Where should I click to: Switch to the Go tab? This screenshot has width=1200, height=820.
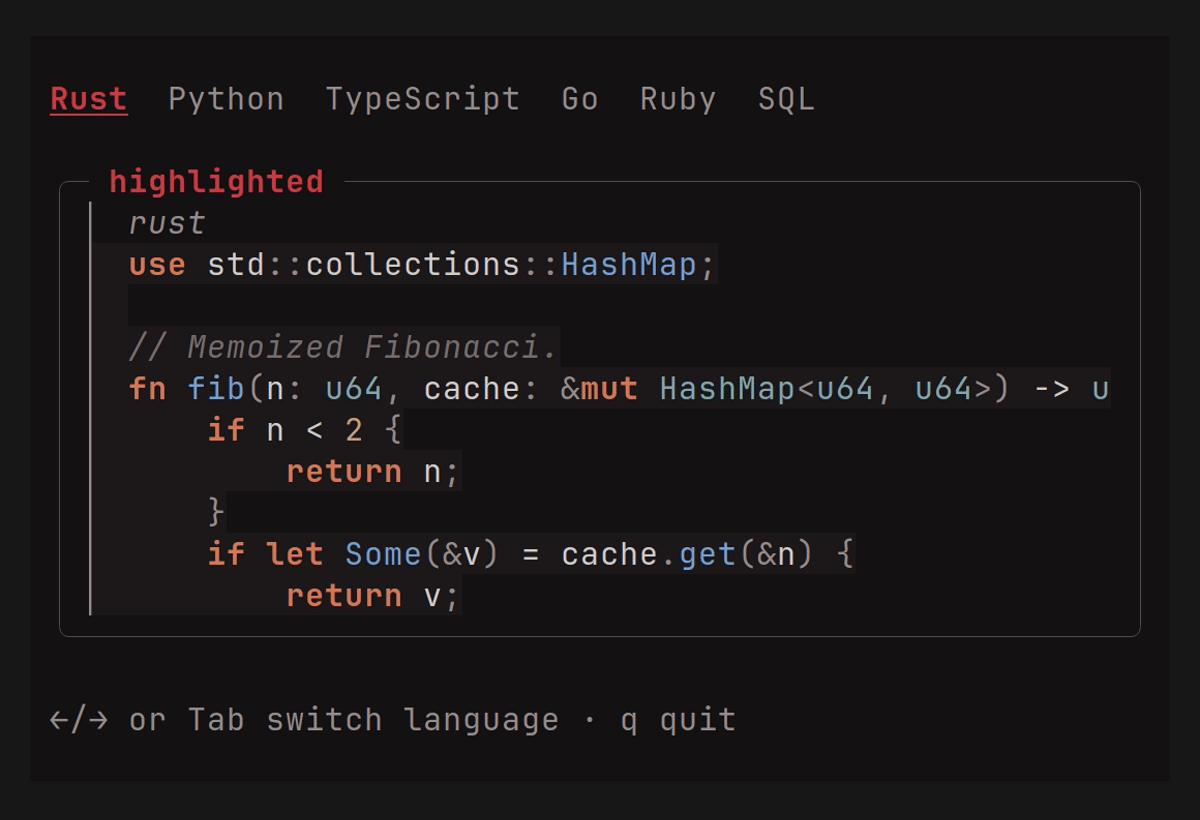click(580, 99)
